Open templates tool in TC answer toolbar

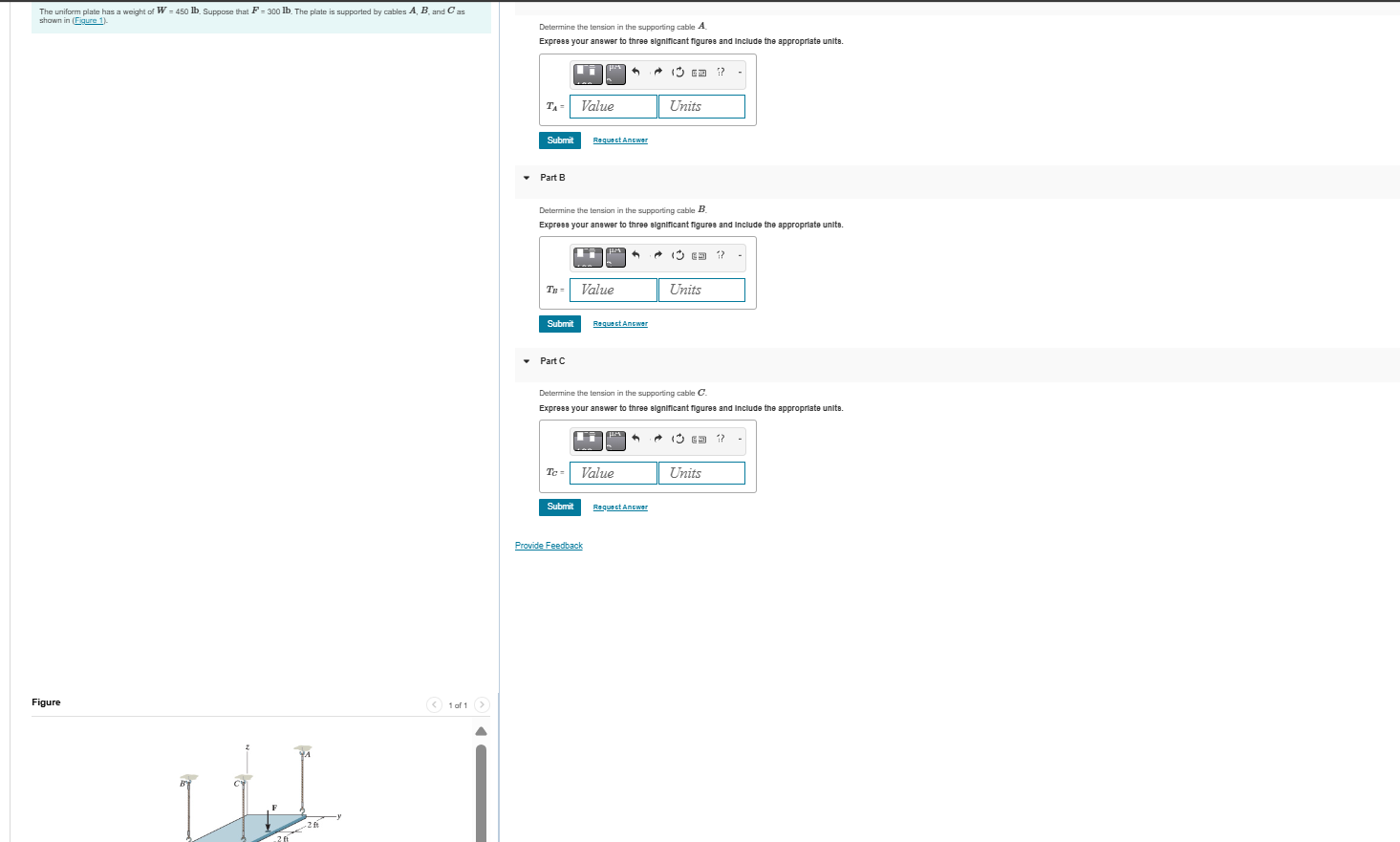pos(588,440)
